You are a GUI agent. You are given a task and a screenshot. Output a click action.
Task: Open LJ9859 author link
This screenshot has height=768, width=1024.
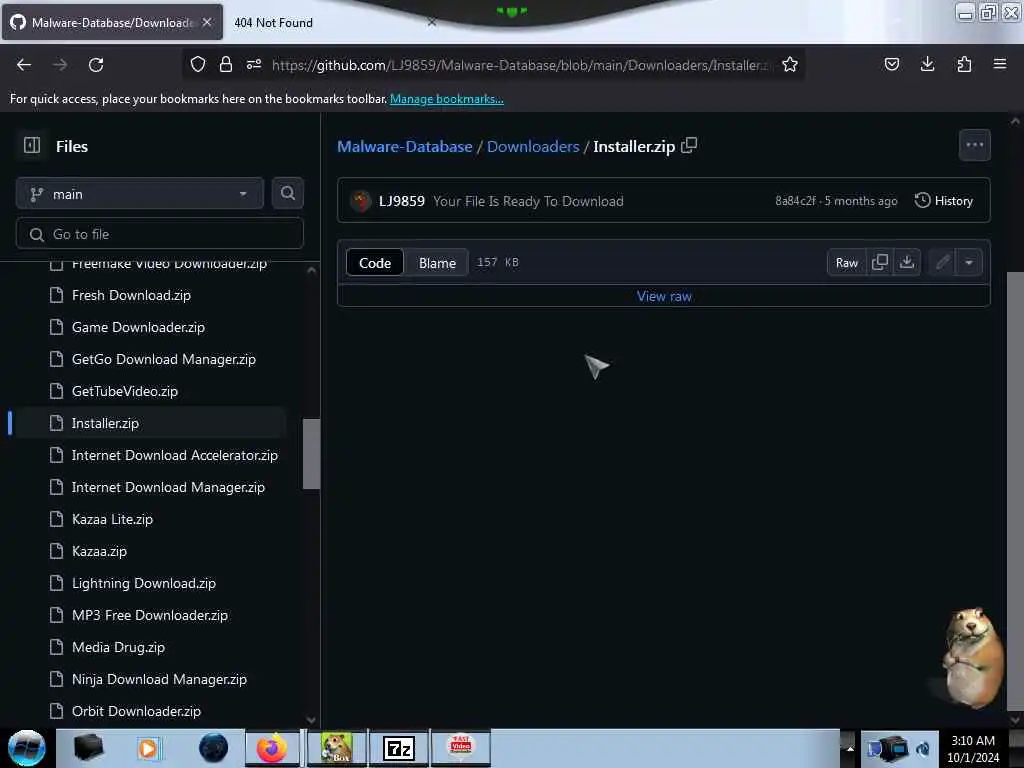(402, 200)
